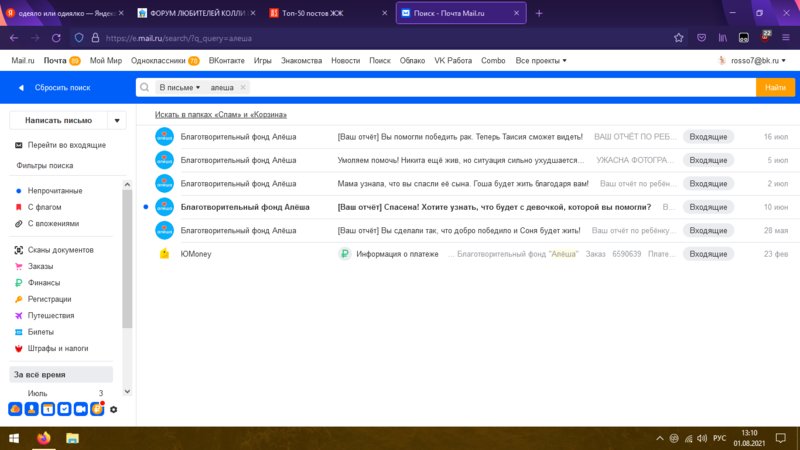Bookmark this page with star icon

click(x=679, y=38)
